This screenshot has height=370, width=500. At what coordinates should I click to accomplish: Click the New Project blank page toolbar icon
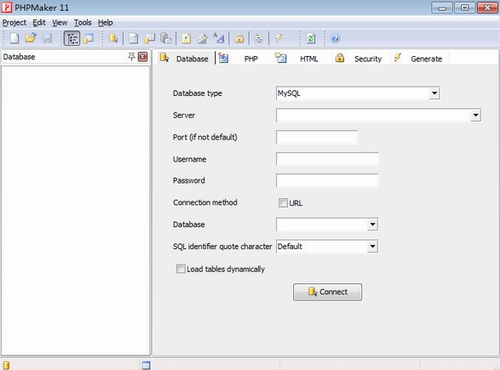click(14, 38)
